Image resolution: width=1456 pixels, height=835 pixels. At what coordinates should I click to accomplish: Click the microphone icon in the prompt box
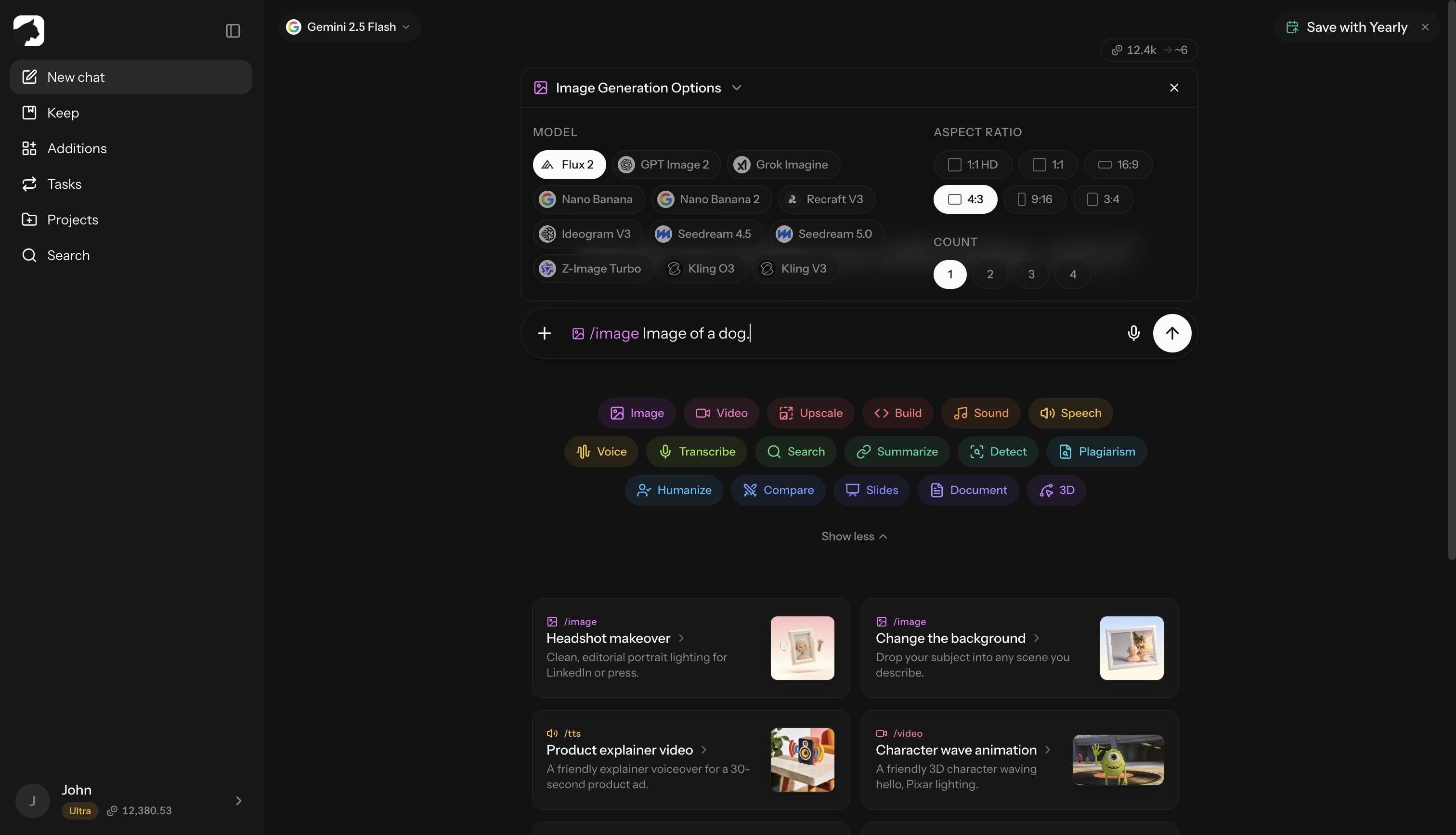tap(1133, 333)
